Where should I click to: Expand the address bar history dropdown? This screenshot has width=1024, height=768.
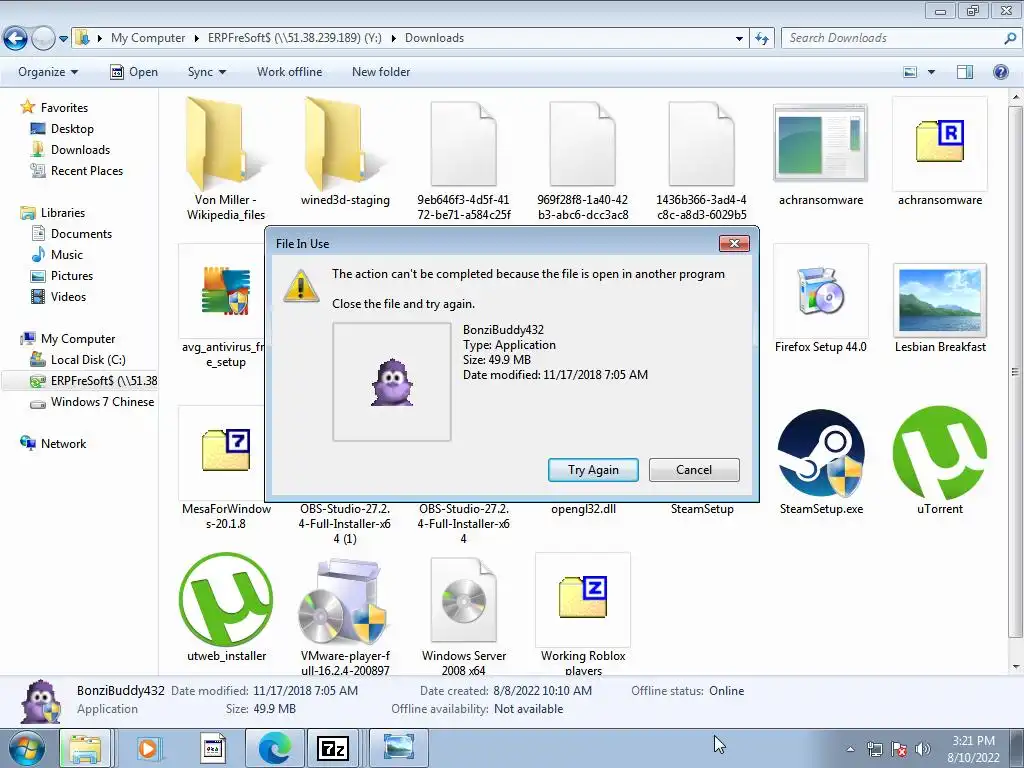point(739,39)
